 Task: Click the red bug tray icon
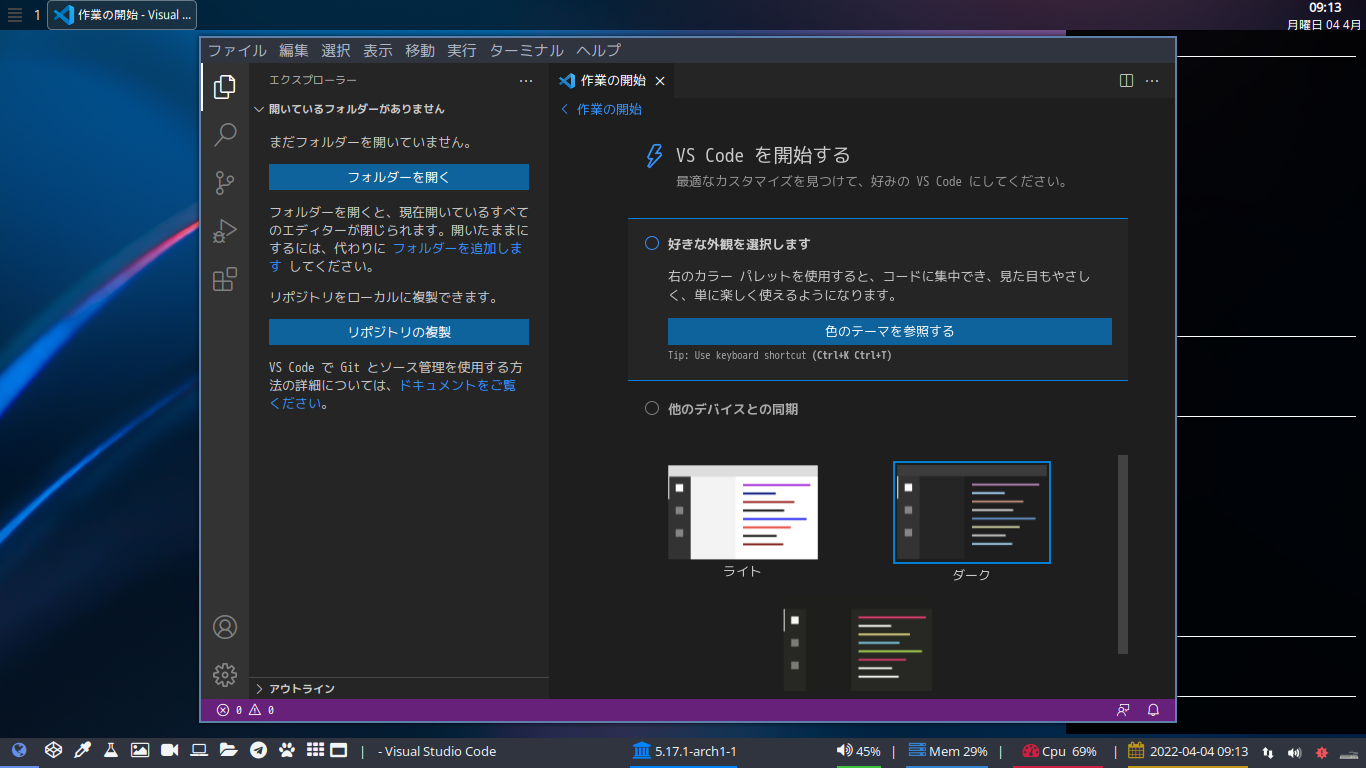coord(1322,752)
